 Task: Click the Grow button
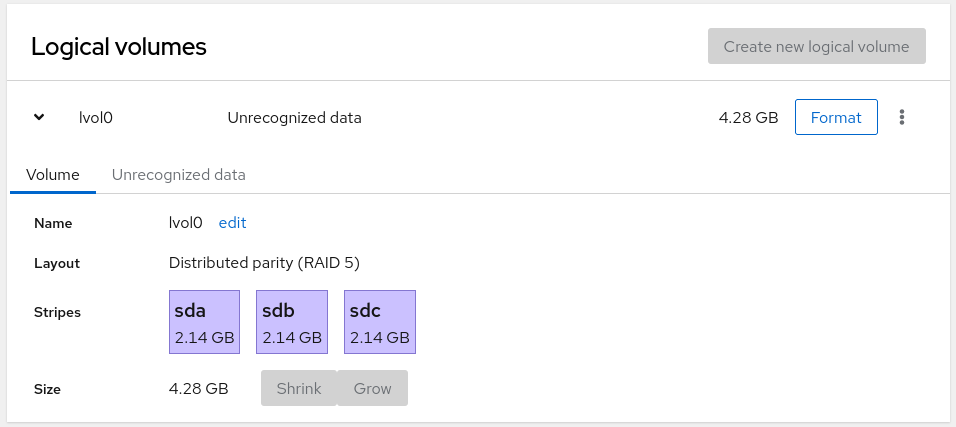pos(372,388)
